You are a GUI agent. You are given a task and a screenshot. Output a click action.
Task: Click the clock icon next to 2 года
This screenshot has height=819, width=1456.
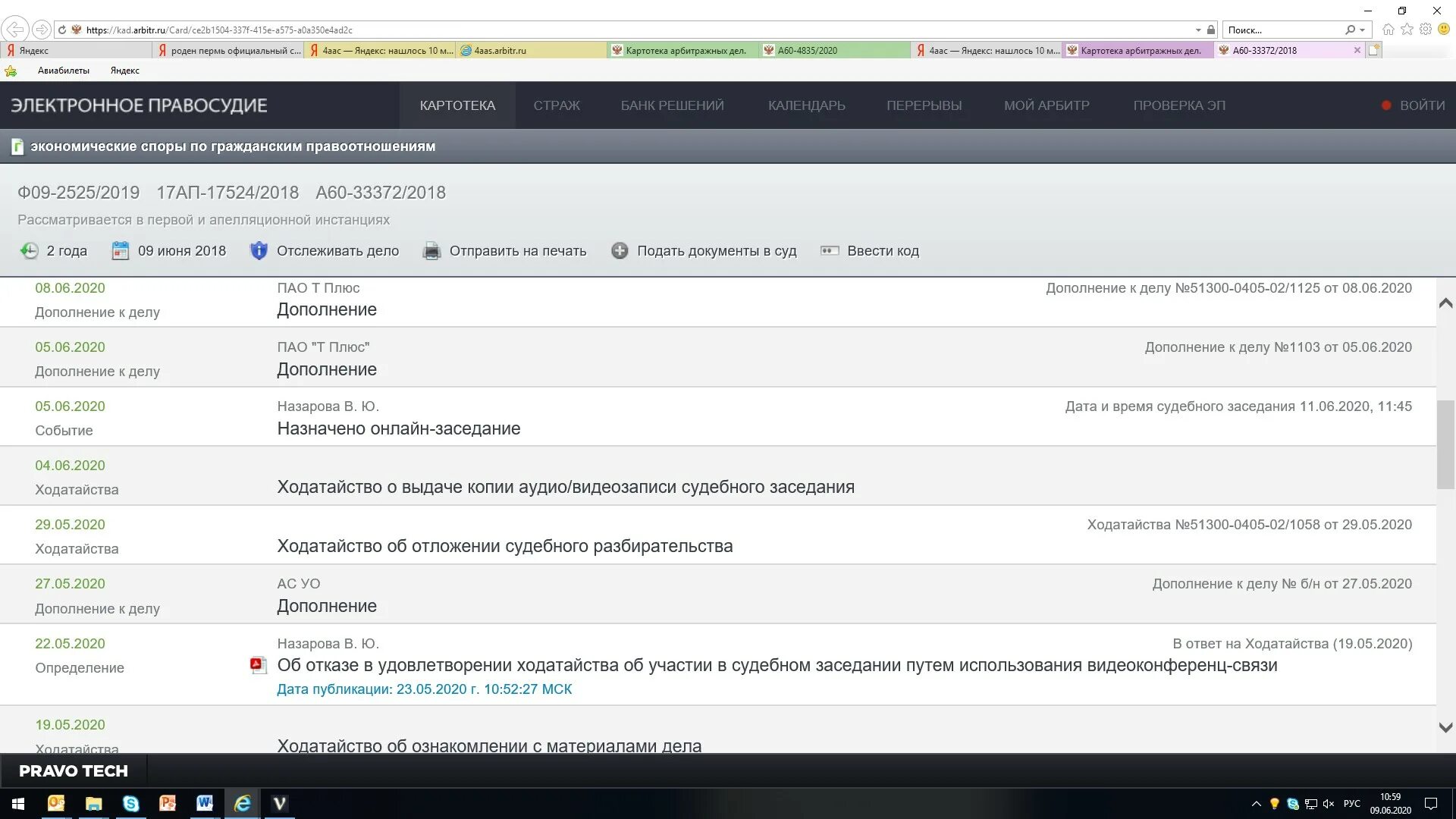click(29, 251)
